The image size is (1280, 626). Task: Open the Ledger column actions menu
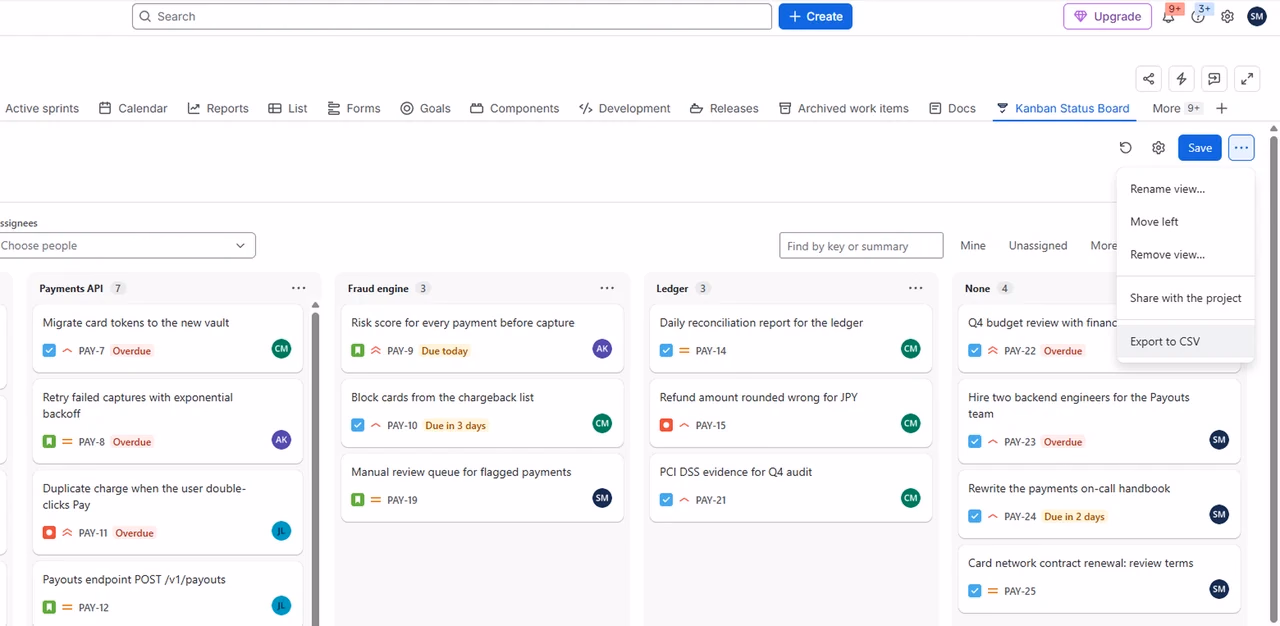915,288
